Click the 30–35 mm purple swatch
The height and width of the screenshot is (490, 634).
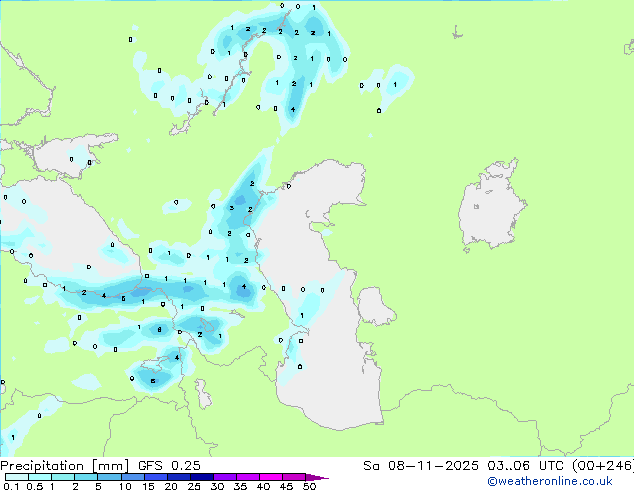(x=225, y=477)
